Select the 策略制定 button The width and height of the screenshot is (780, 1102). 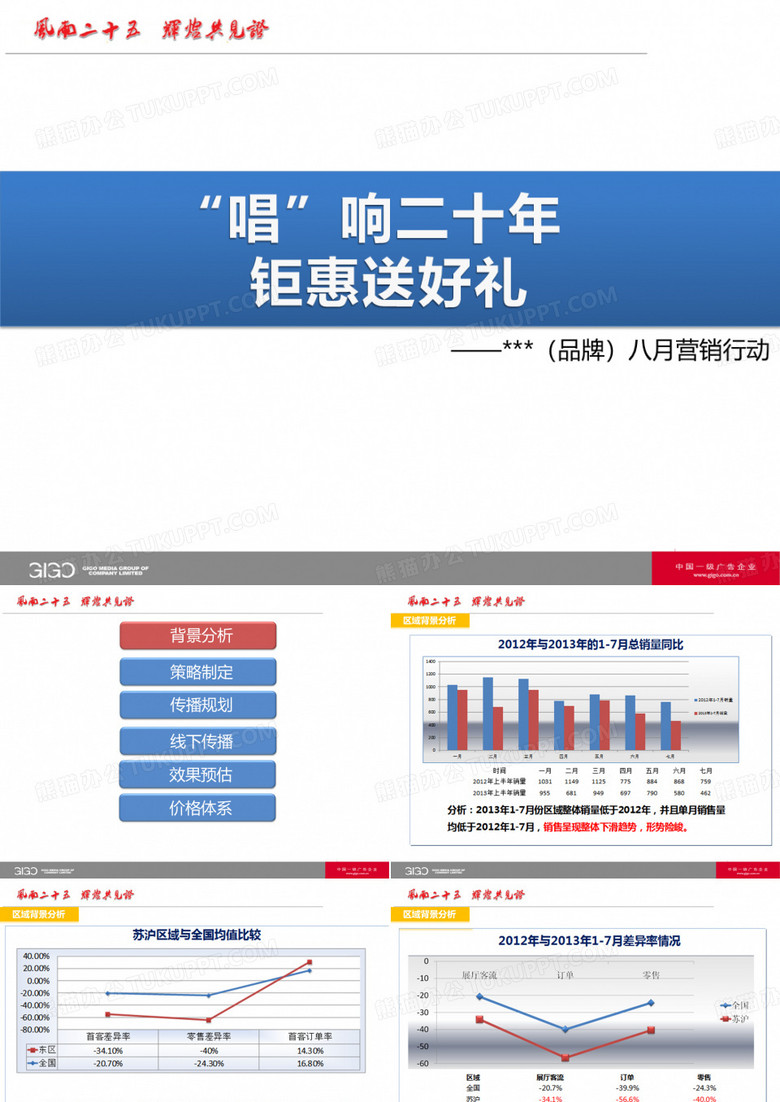click(x=198, y=672)
